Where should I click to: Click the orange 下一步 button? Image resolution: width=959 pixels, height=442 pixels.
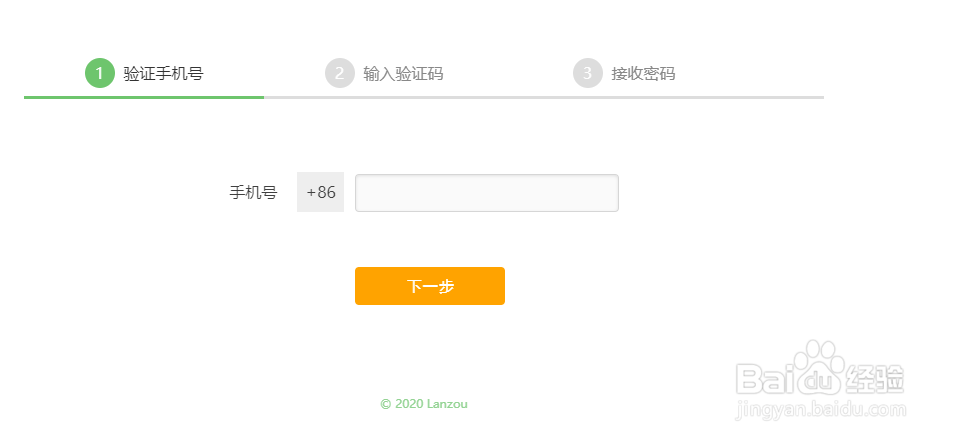pyautogui.click(x=430, y=286)
